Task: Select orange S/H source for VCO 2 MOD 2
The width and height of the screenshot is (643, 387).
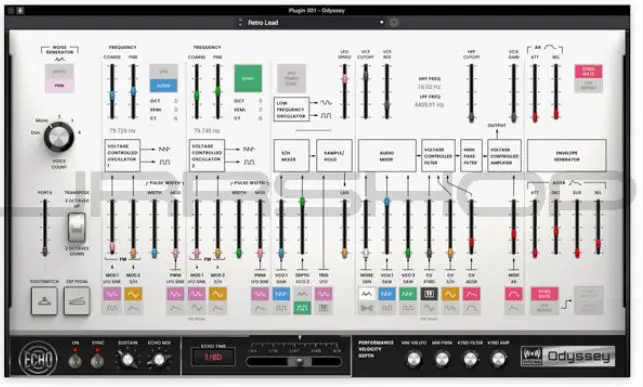Action: tap(218, 294)
